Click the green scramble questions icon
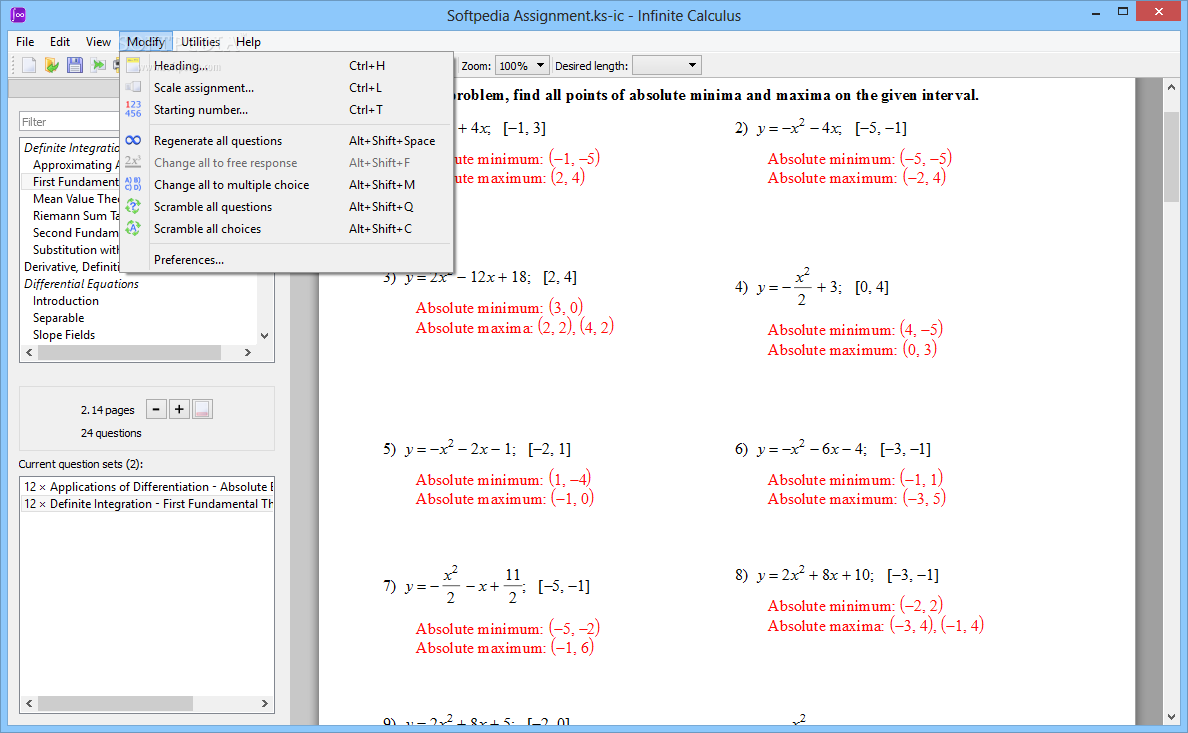This screenshot has height=733, width=1188. click(133, 206)
